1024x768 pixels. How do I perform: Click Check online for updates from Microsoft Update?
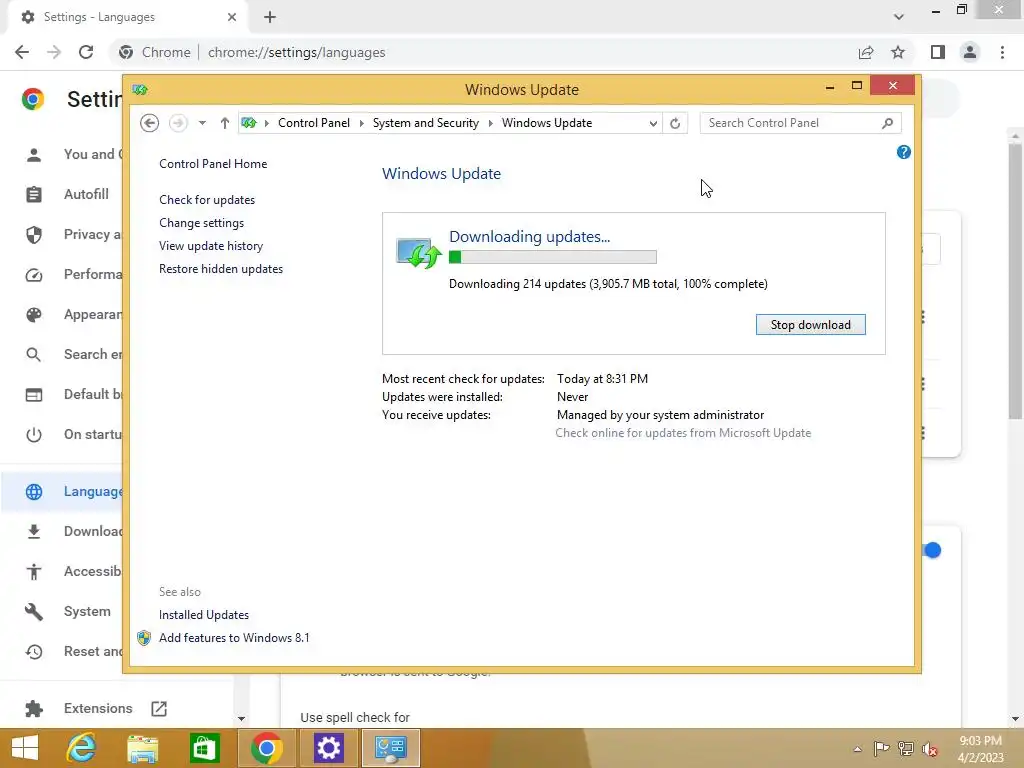click(683, 433)
